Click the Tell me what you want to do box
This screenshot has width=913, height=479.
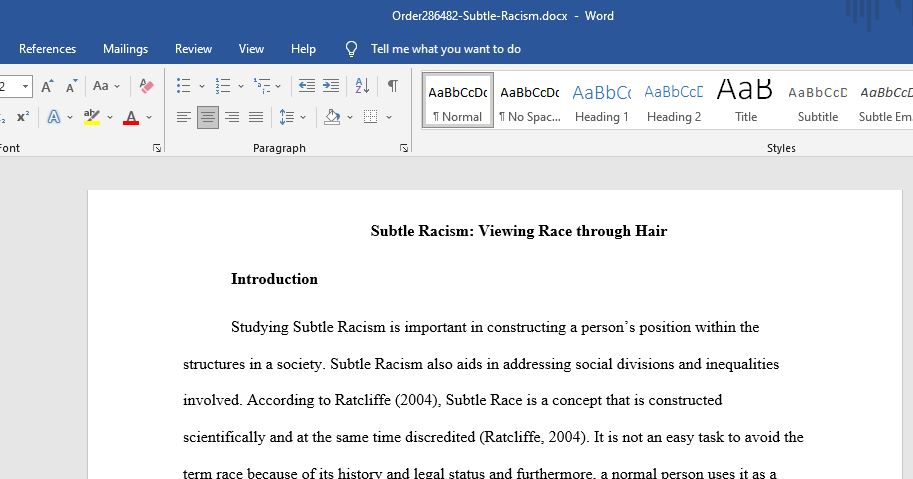coord(445,49)
